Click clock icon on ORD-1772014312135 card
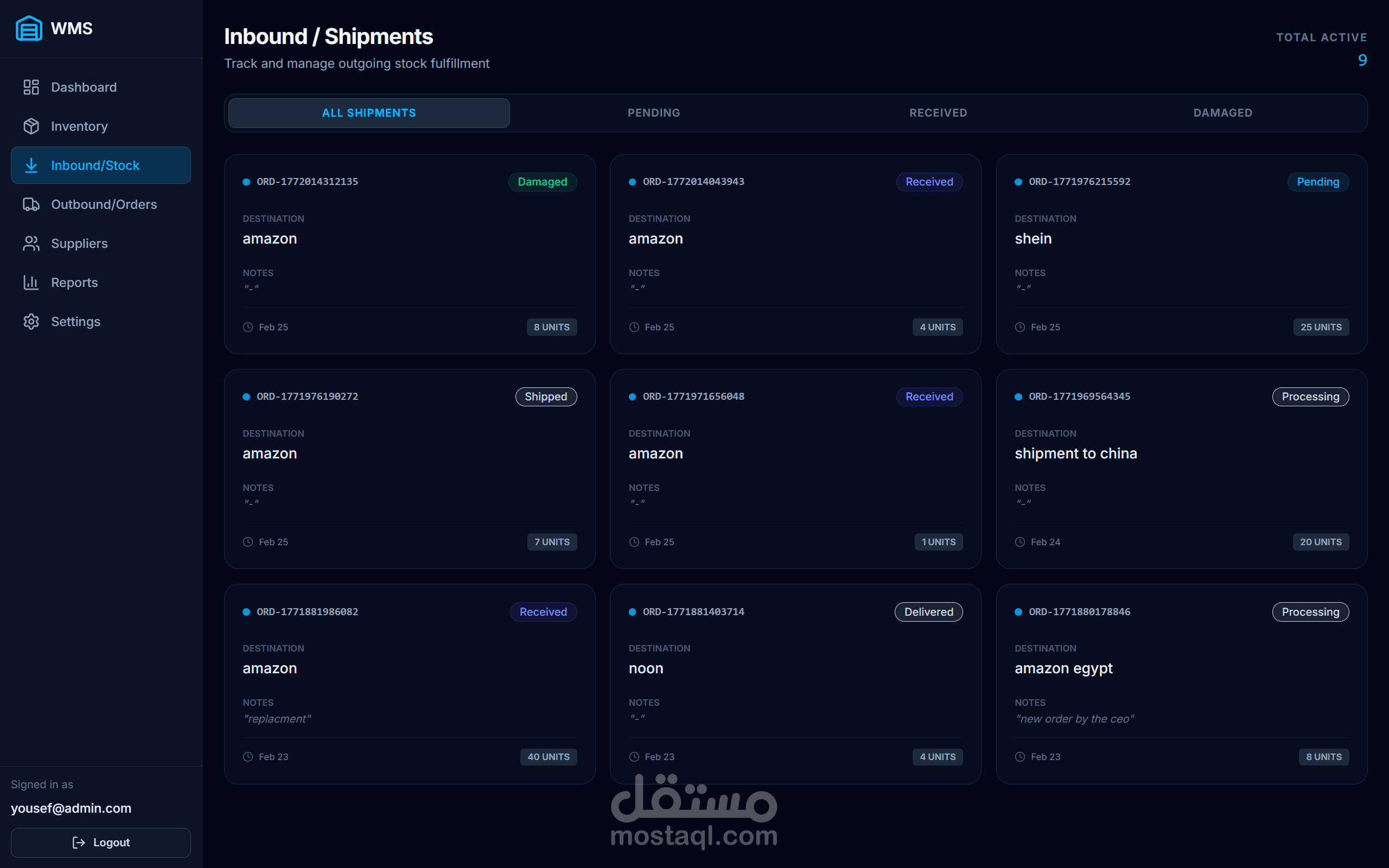1389x868 pixels. click(248, 327)
